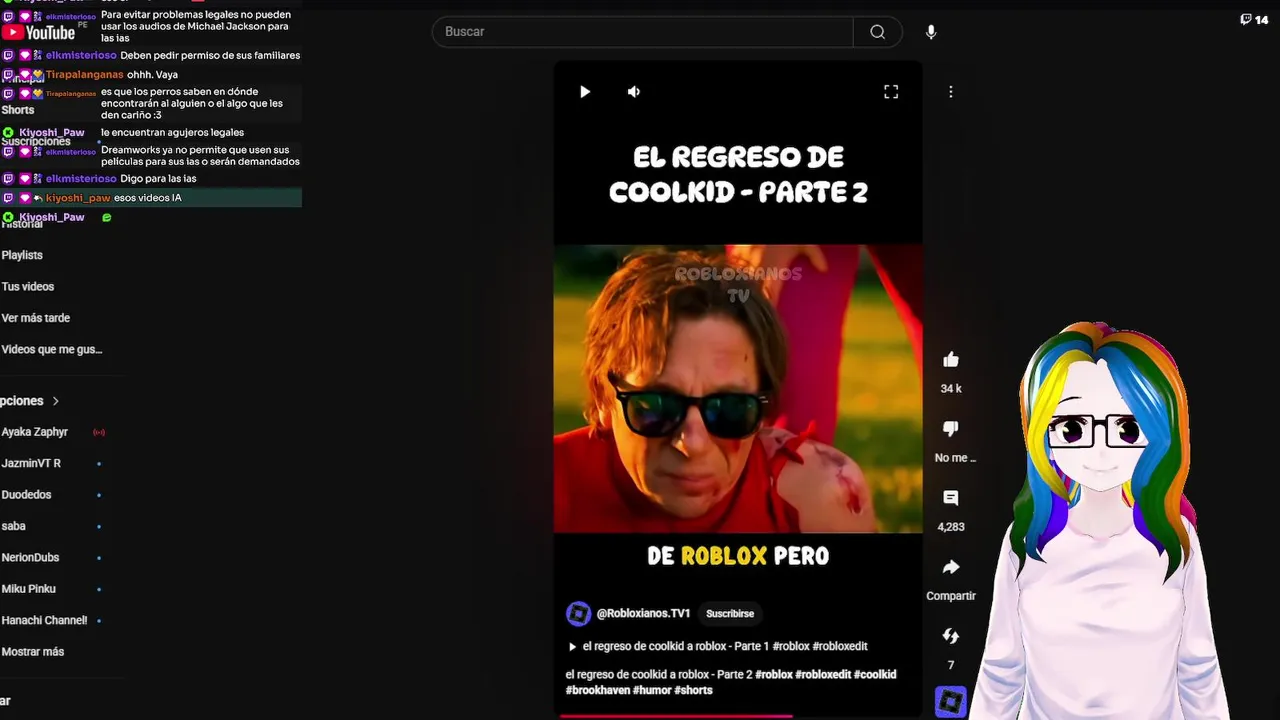
Task: Enter fullscreen mode on the Short
Action: click(x=891, y=92)
